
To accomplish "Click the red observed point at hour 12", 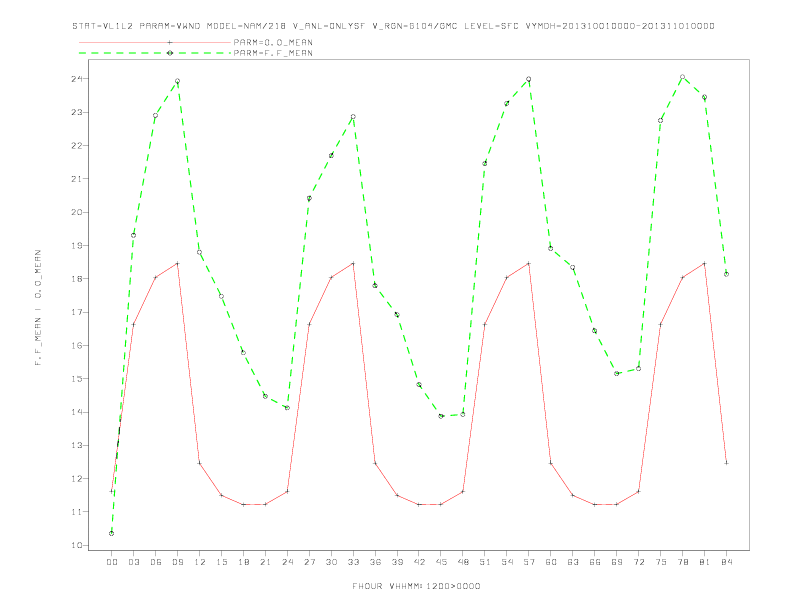I will pos(200,463).
